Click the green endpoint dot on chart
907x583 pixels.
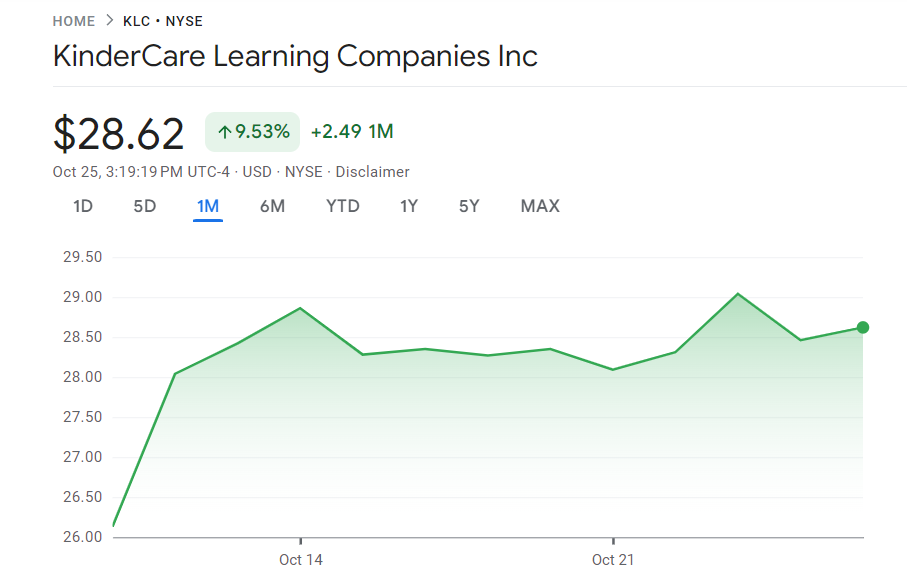click(863, 327)
